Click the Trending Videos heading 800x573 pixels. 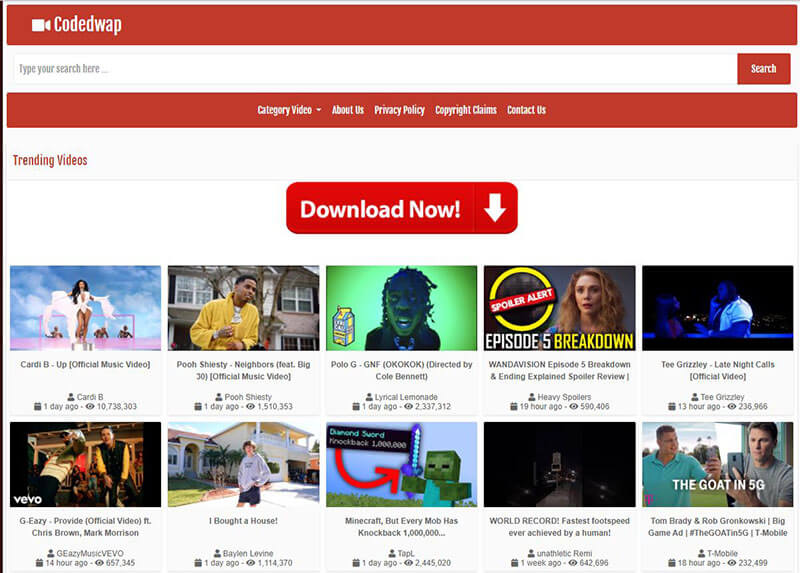click(50, 160)
